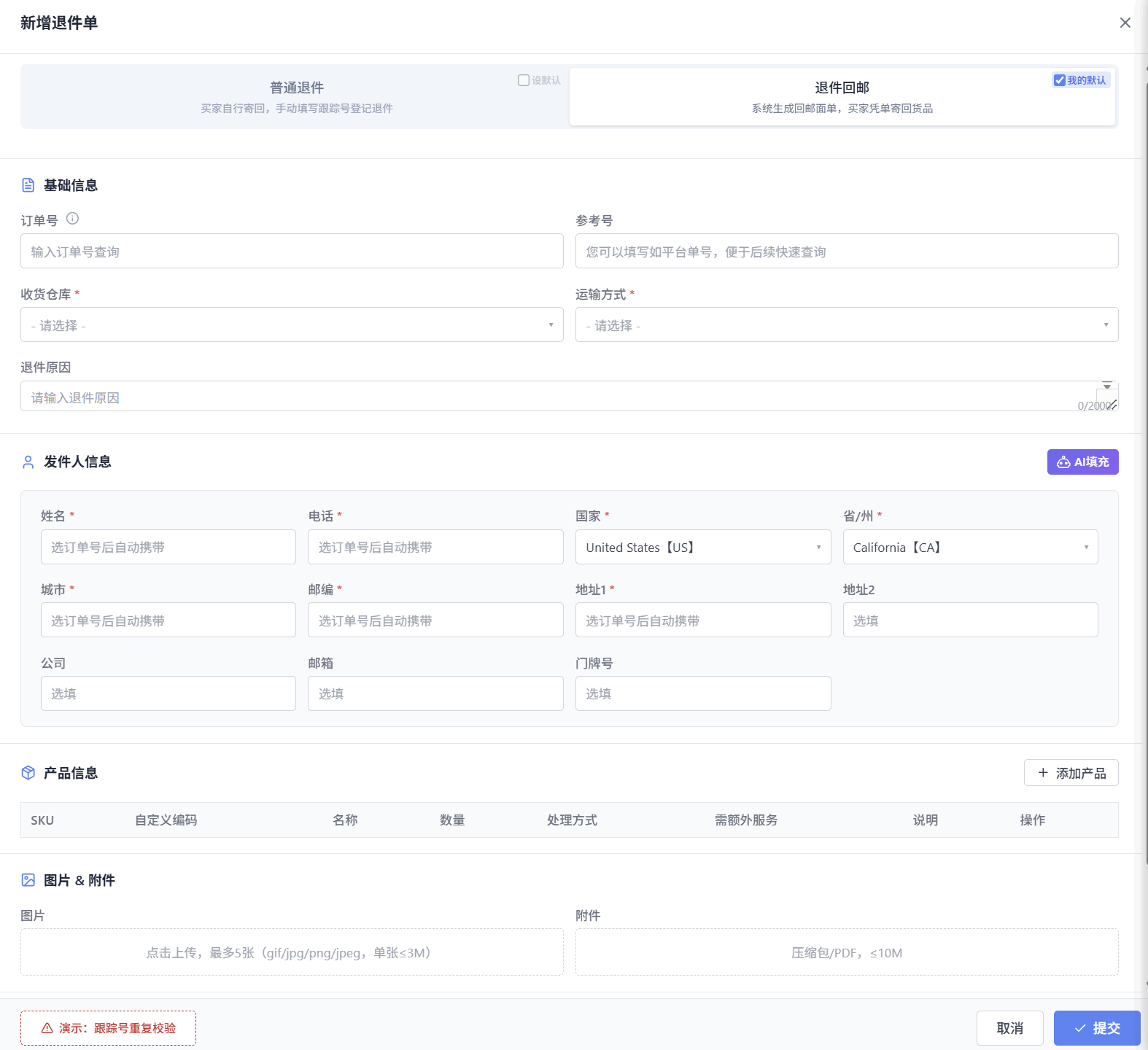Image resolution: width=1148 pixels, height=1050 pixels.
Task: Focus the 退件原因 text area
Action: point(570,396)
